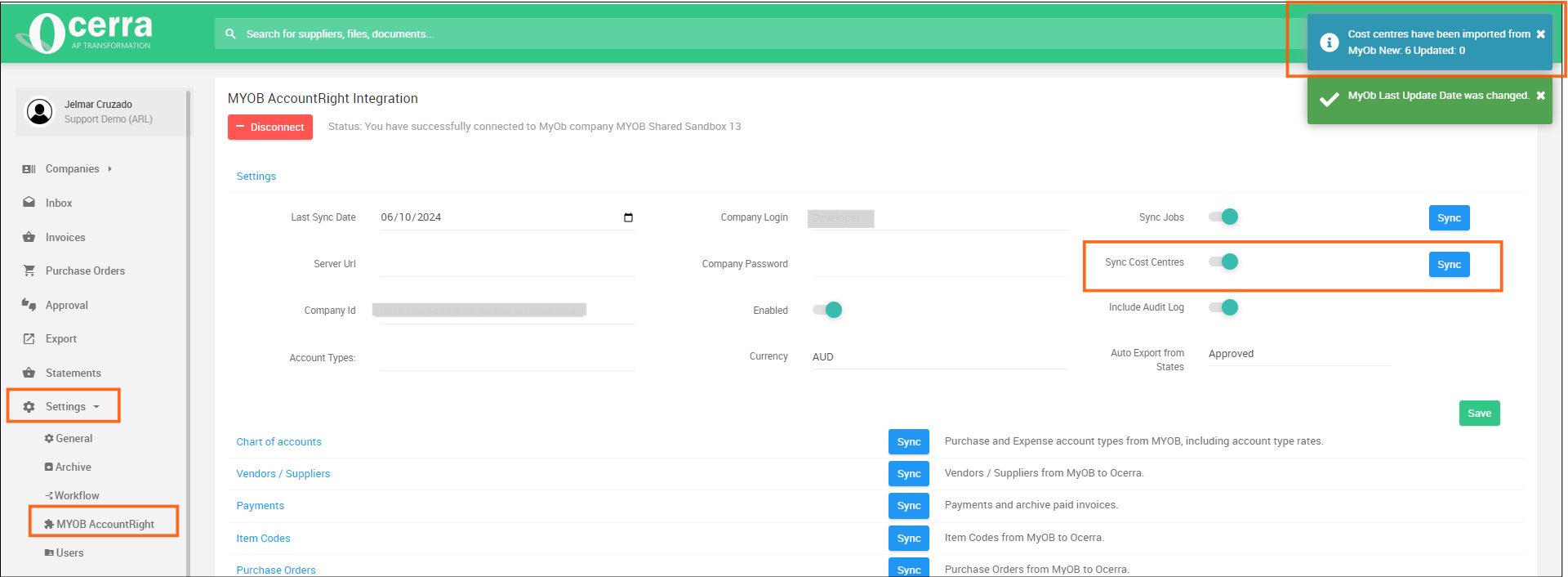Image resolution: width=1568 pixels, height=577 pixels.
Task: Open the Approval menu item
Action: pos(66,305)
